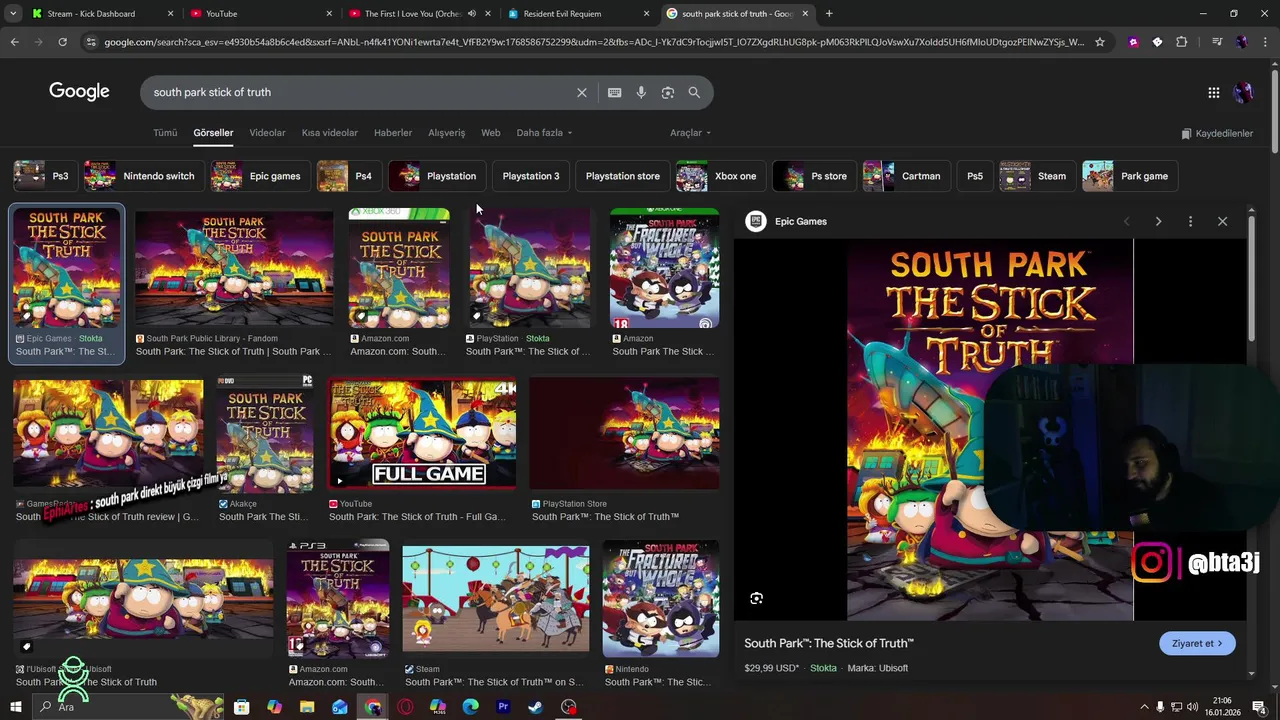Filter images by the Ps3 chip

43,176
